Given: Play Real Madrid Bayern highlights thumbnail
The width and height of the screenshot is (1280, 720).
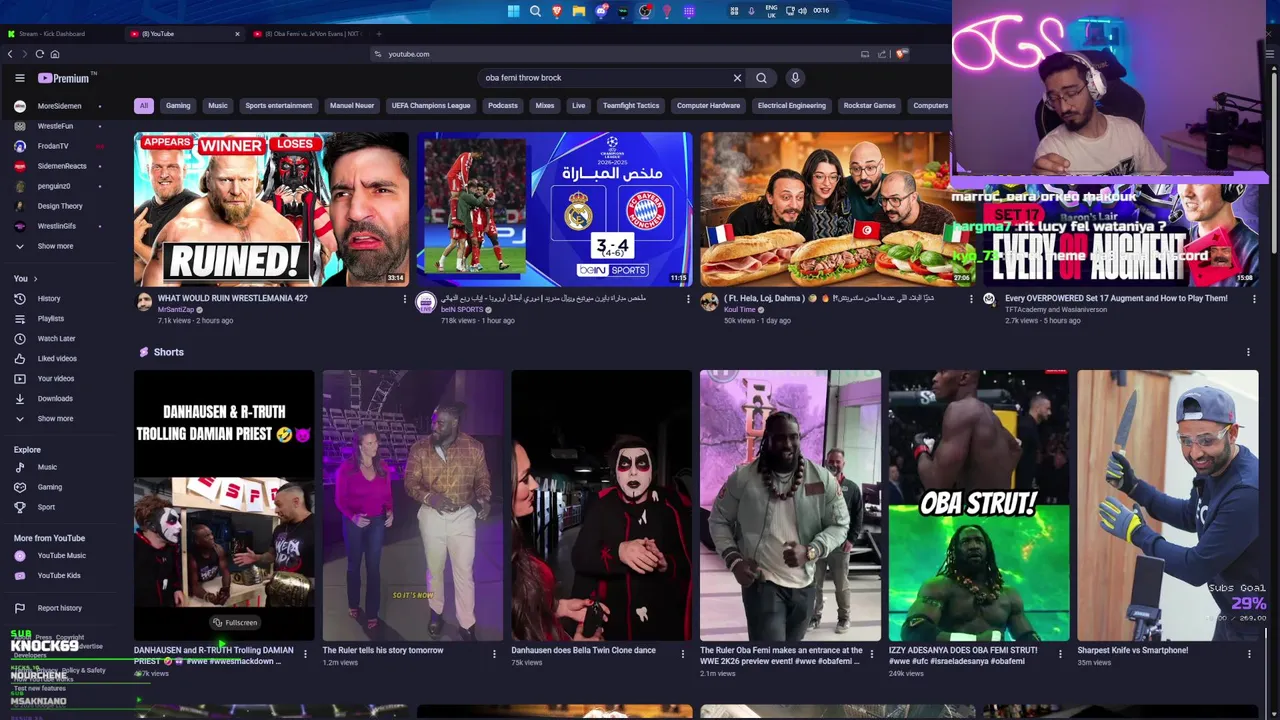Looking at the screenshot, I should click(x=554, y=209).
